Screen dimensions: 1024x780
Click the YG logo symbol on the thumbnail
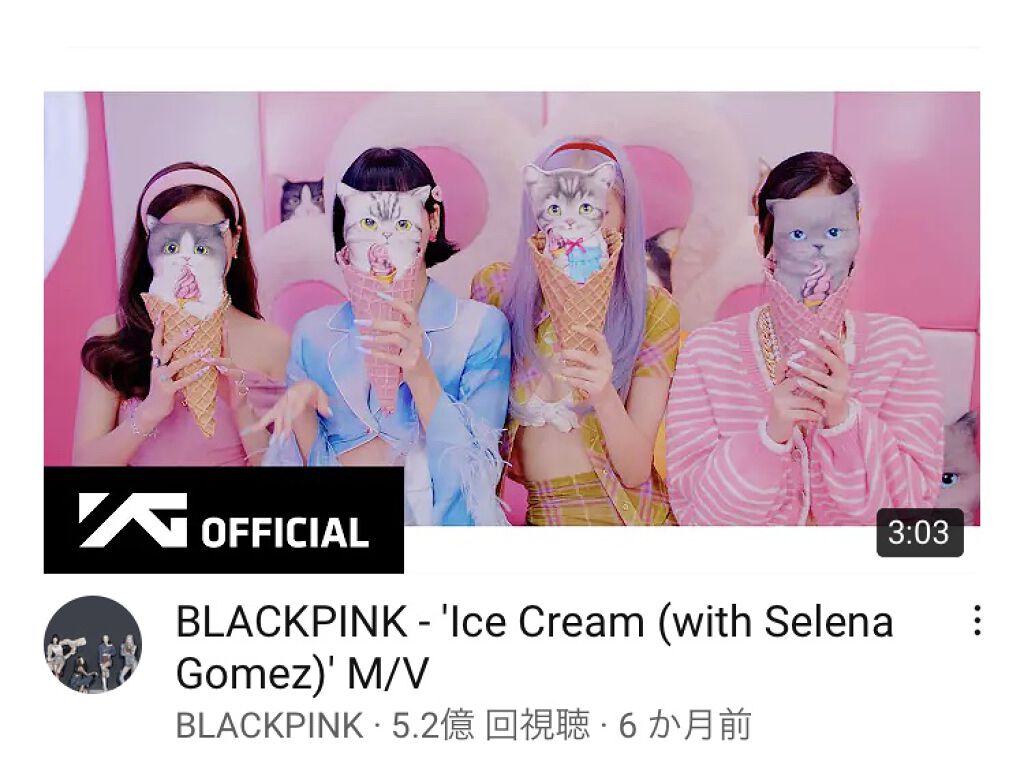pyautogui.click(x=133, y=520)
